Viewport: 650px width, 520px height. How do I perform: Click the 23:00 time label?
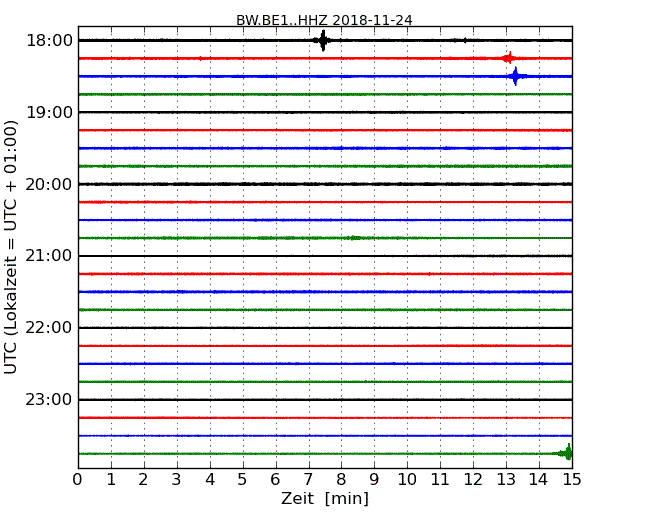pyautogui.click(x=49, y=400)
